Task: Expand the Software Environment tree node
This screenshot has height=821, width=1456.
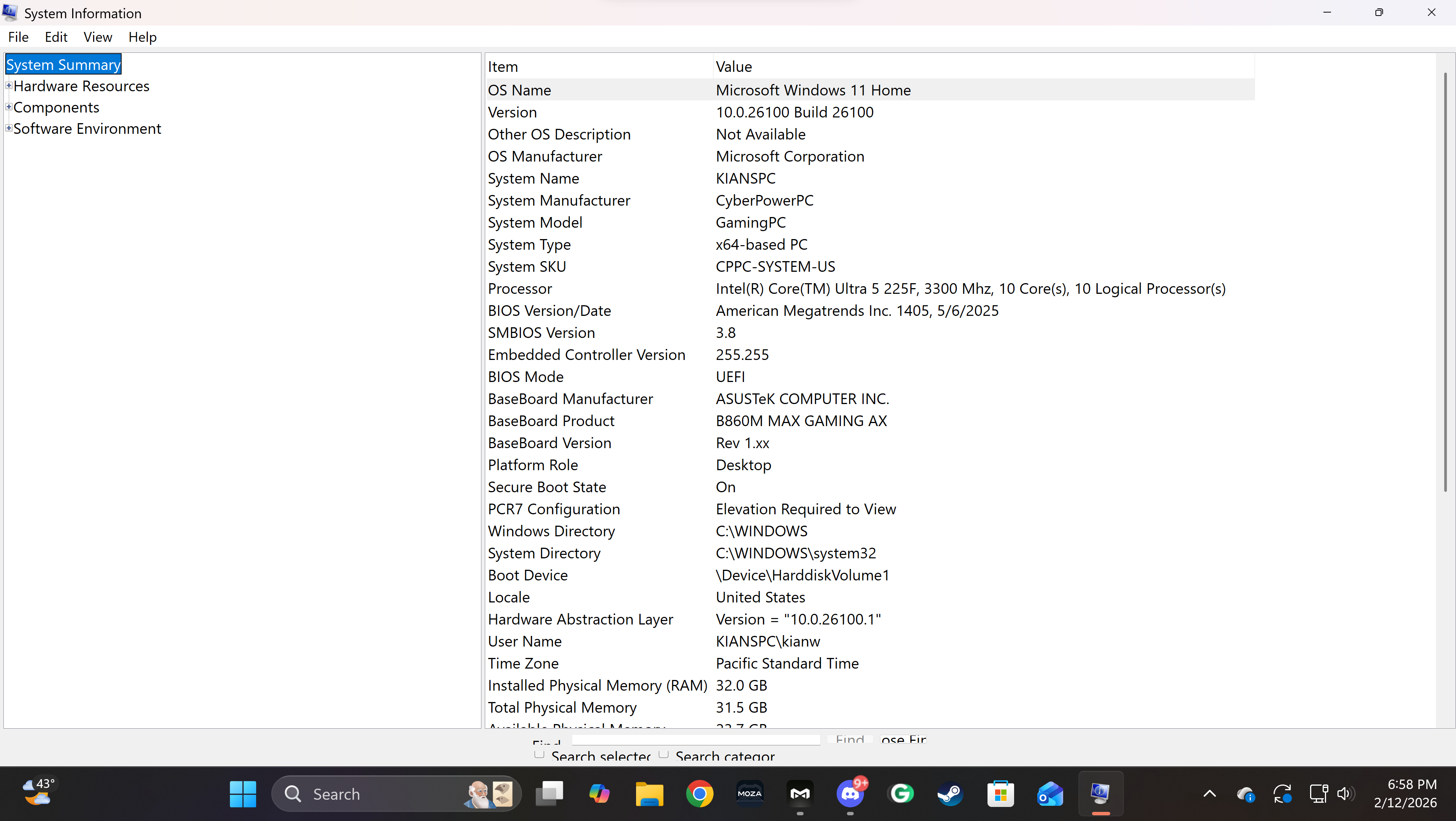Action: click(x=8, y=128)
